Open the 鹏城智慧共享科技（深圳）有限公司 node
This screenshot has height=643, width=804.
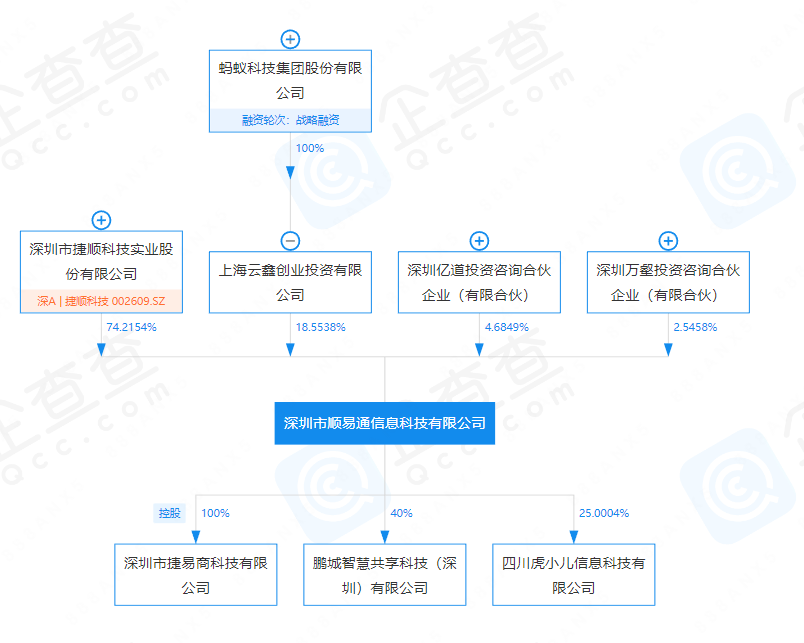point(385,575)
